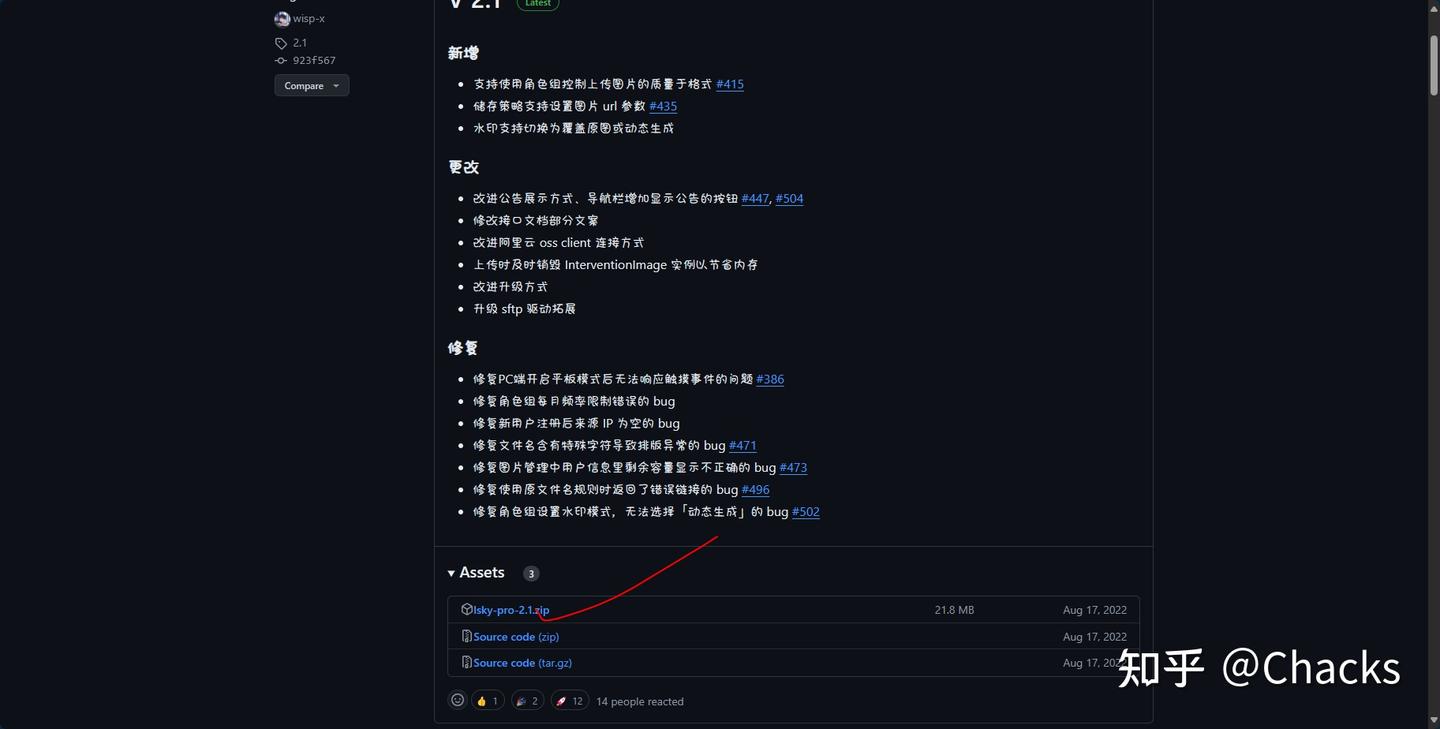Click the wisp-x avatar image

282,19
